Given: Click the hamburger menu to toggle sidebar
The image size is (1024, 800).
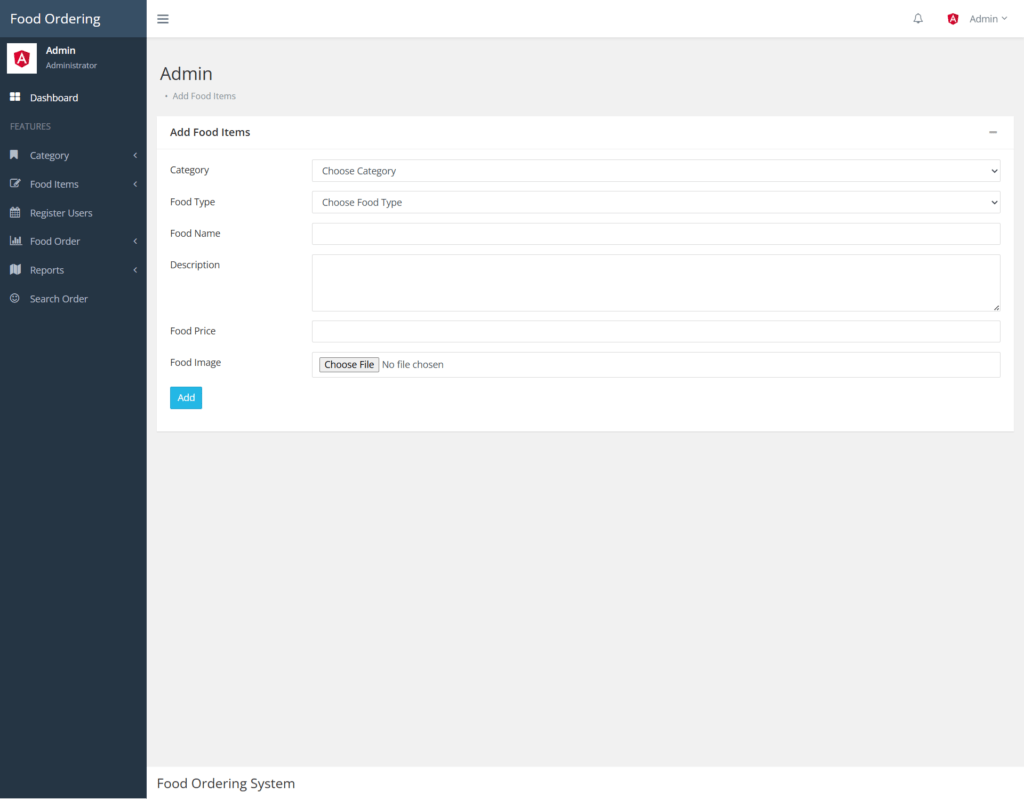Looking at the screenshot, I should point(163,18).
